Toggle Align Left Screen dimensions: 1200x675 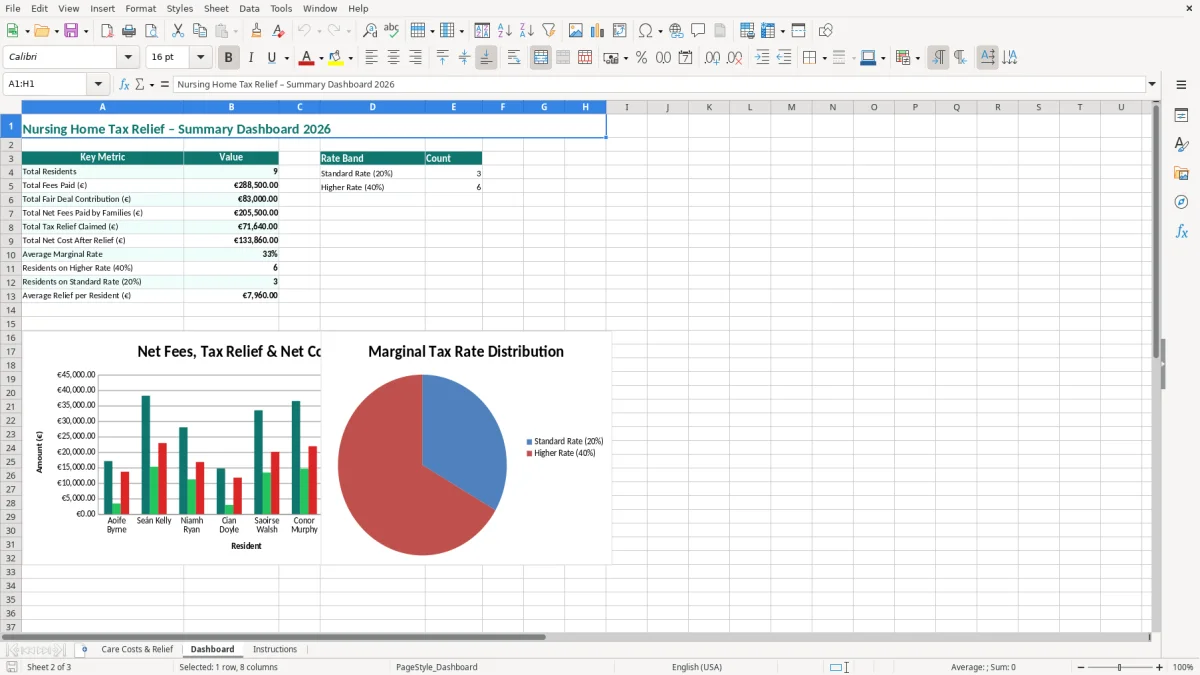372,58
